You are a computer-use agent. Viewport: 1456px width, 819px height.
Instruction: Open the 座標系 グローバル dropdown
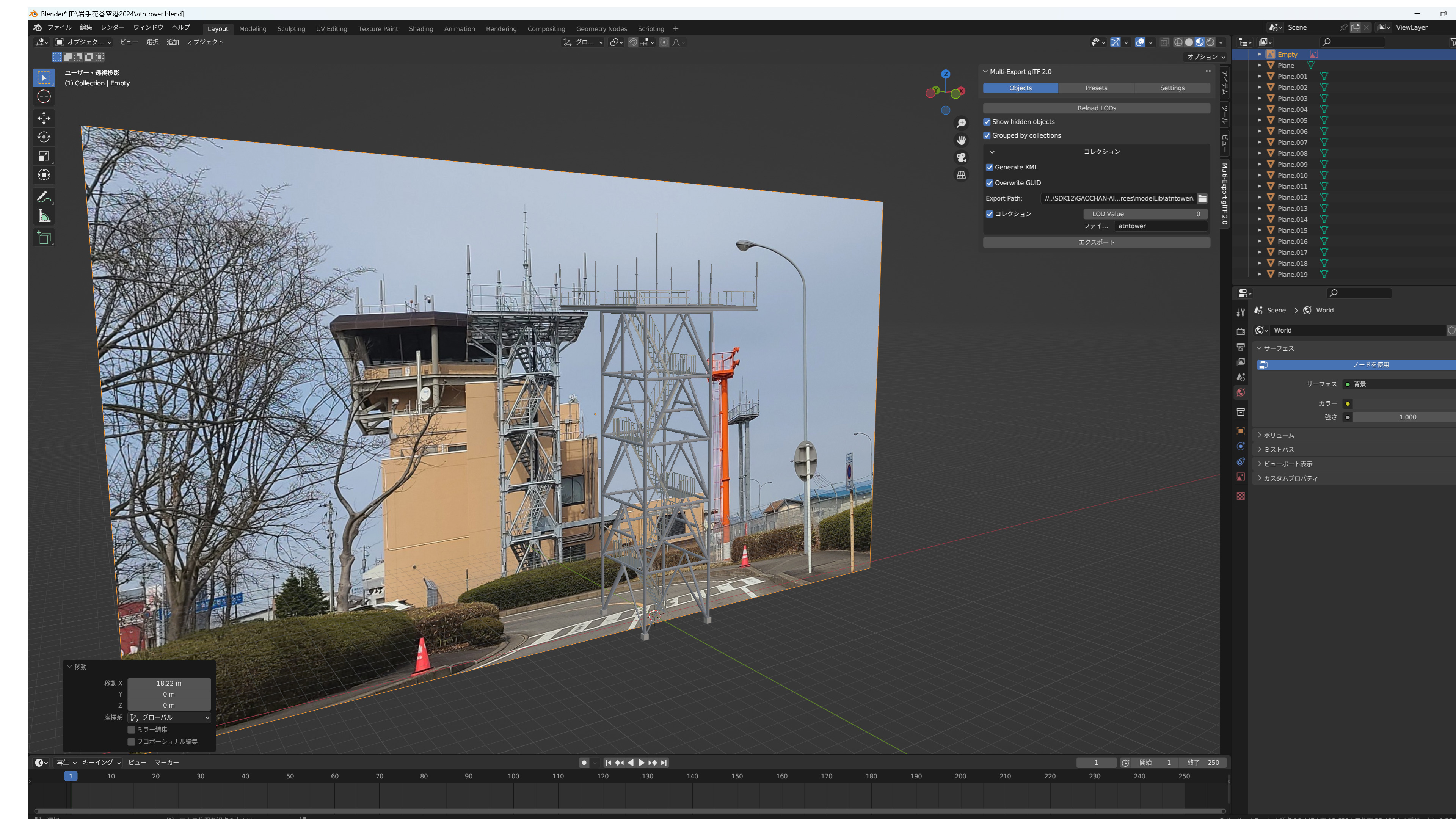(169, 718)
